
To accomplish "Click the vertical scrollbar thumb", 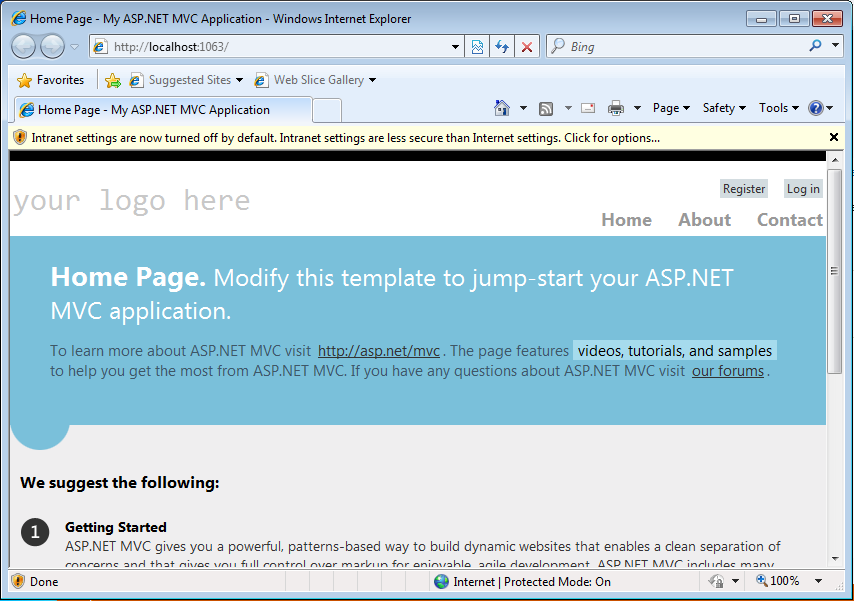I will coord(834,271).
